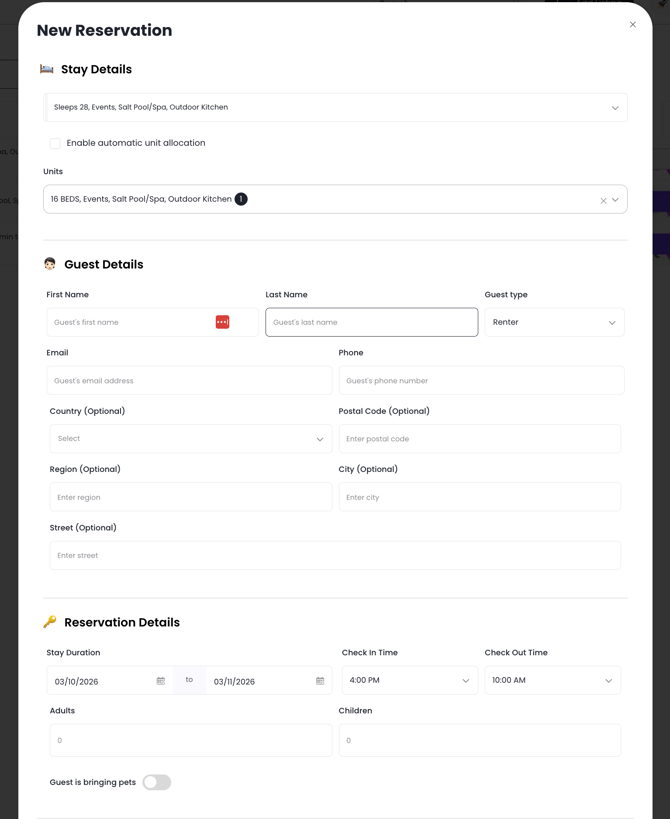Toggle Guest is bringing pets switch
670x819 pixels.
point(157,782)
